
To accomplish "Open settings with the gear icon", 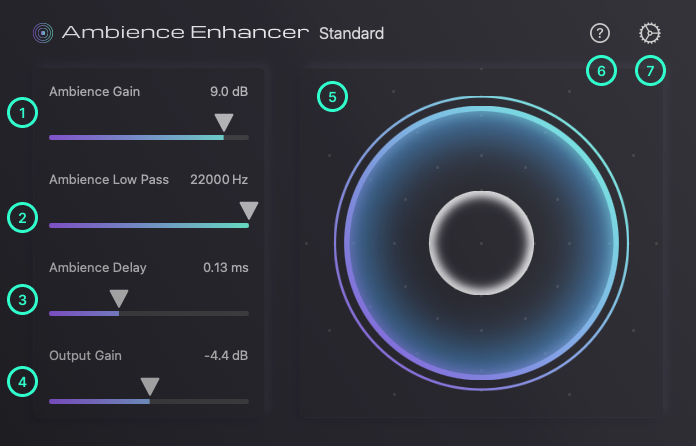I will 650,33.
